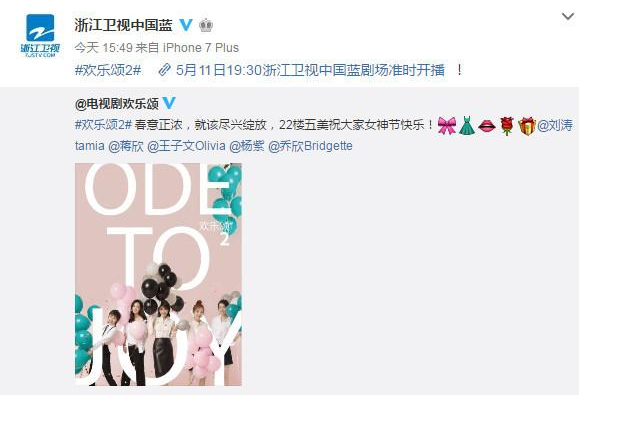Open top #欢乐颂2# hashtag
The image size is (637, 421).
click(x=108, y=70)
